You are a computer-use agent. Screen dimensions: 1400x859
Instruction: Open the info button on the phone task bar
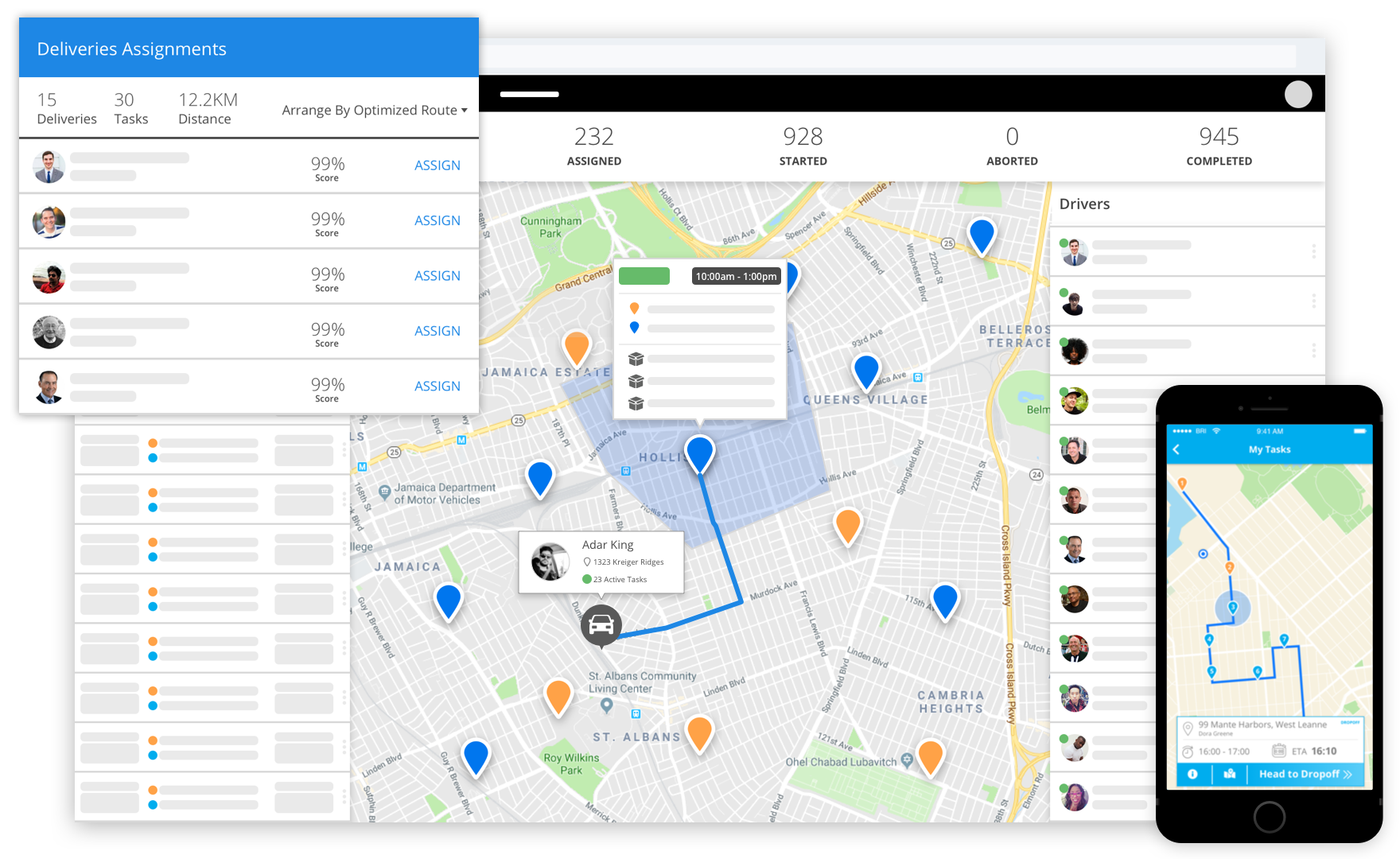click(x=1192, y=774)
